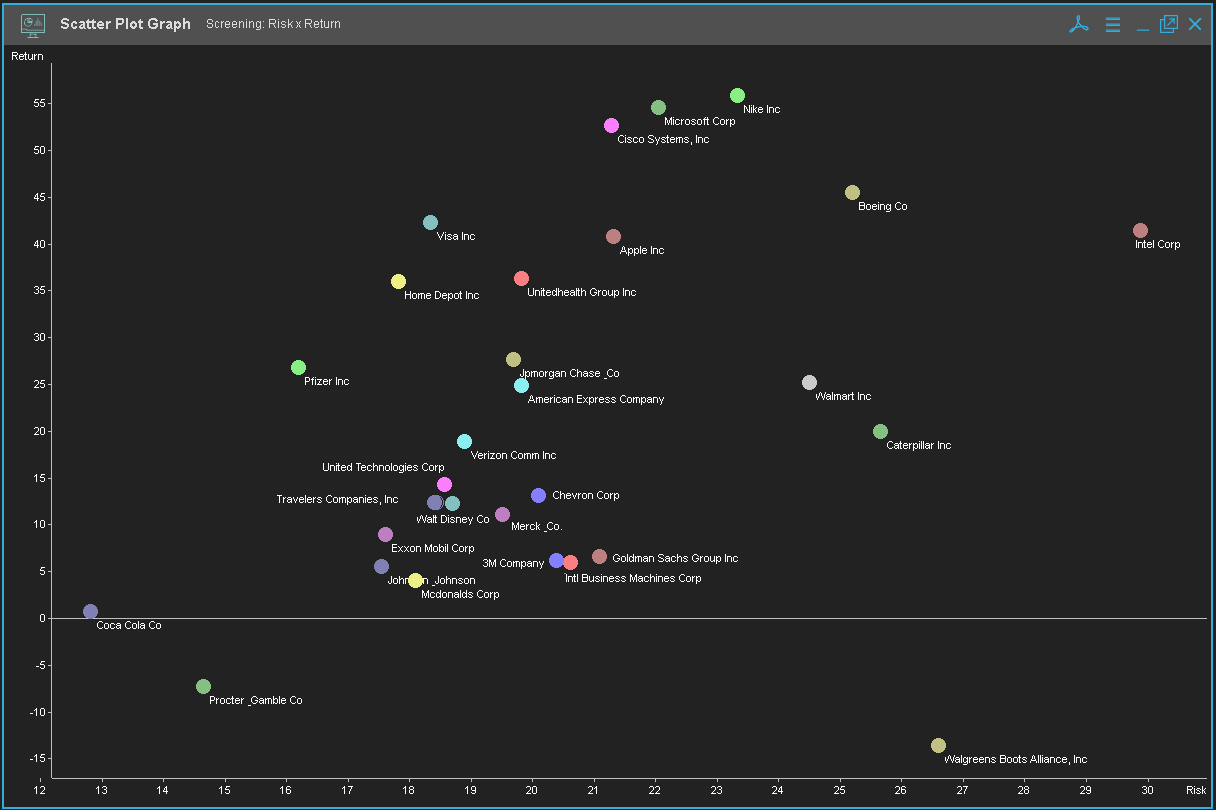Click the Johnson Johnson data point
1216x810 pixels.
(x=381, y=566)
